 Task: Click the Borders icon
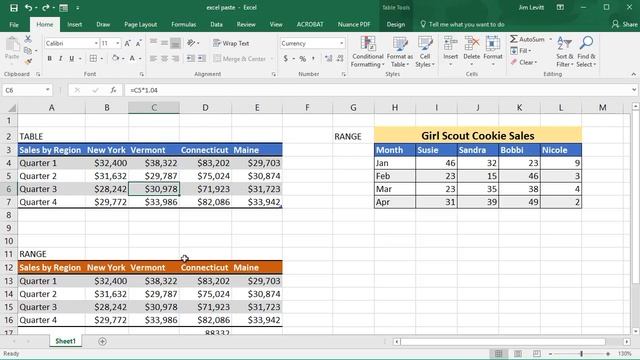93,59
